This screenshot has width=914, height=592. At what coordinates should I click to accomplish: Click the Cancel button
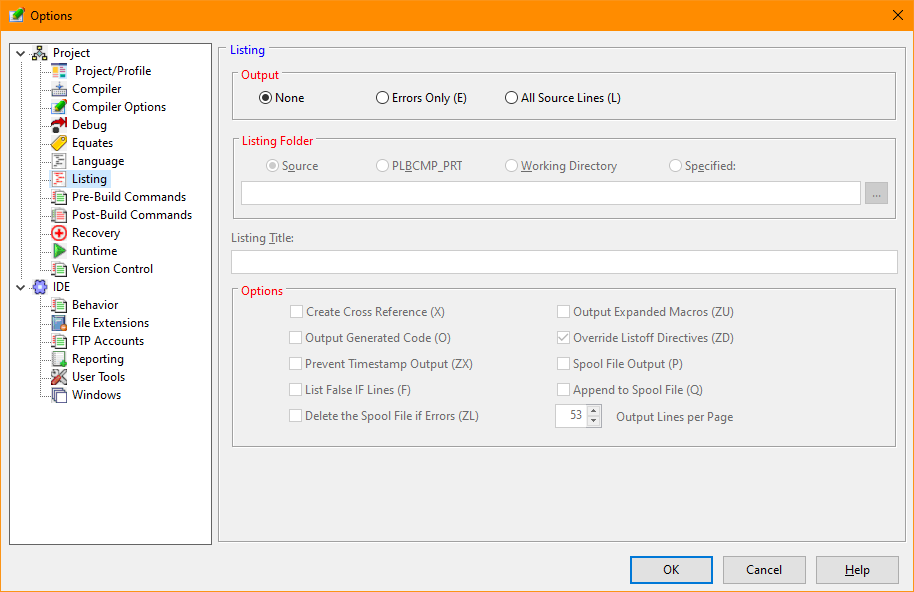pyautogui.click(x=764, y=570)
